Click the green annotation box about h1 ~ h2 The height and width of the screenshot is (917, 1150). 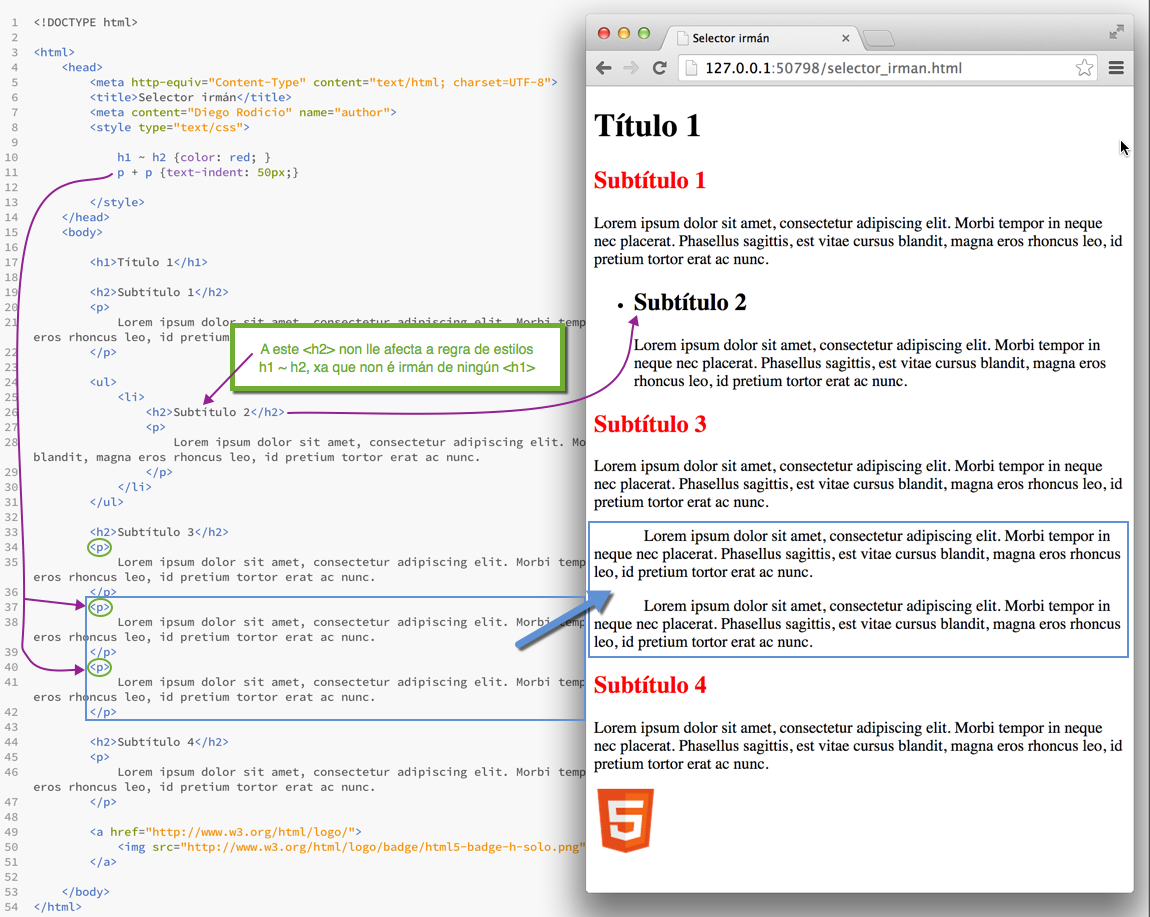398,358
